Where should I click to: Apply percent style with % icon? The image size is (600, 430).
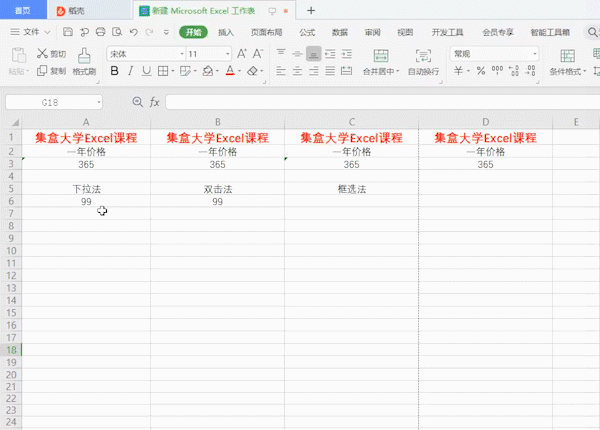(x=481, y=71)
